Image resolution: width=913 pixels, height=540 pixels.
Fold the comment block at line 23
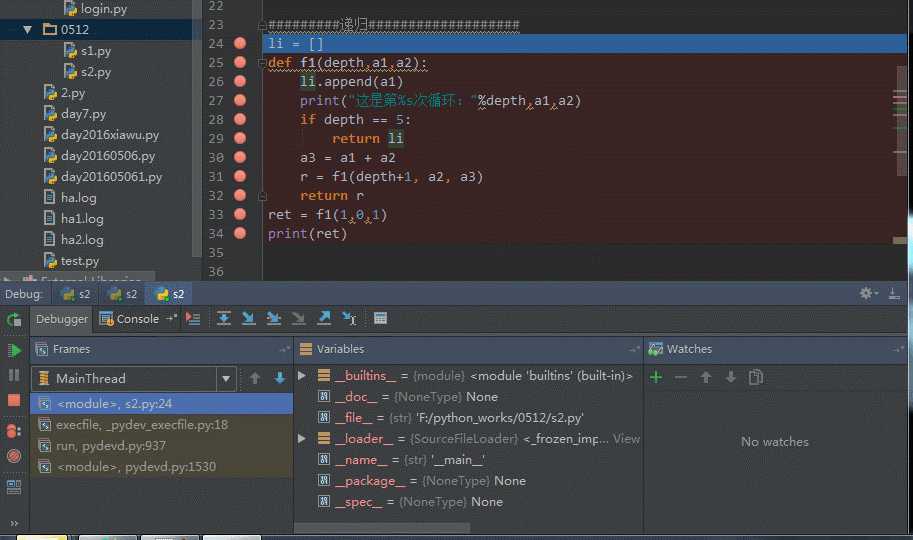tap(262, 25)
